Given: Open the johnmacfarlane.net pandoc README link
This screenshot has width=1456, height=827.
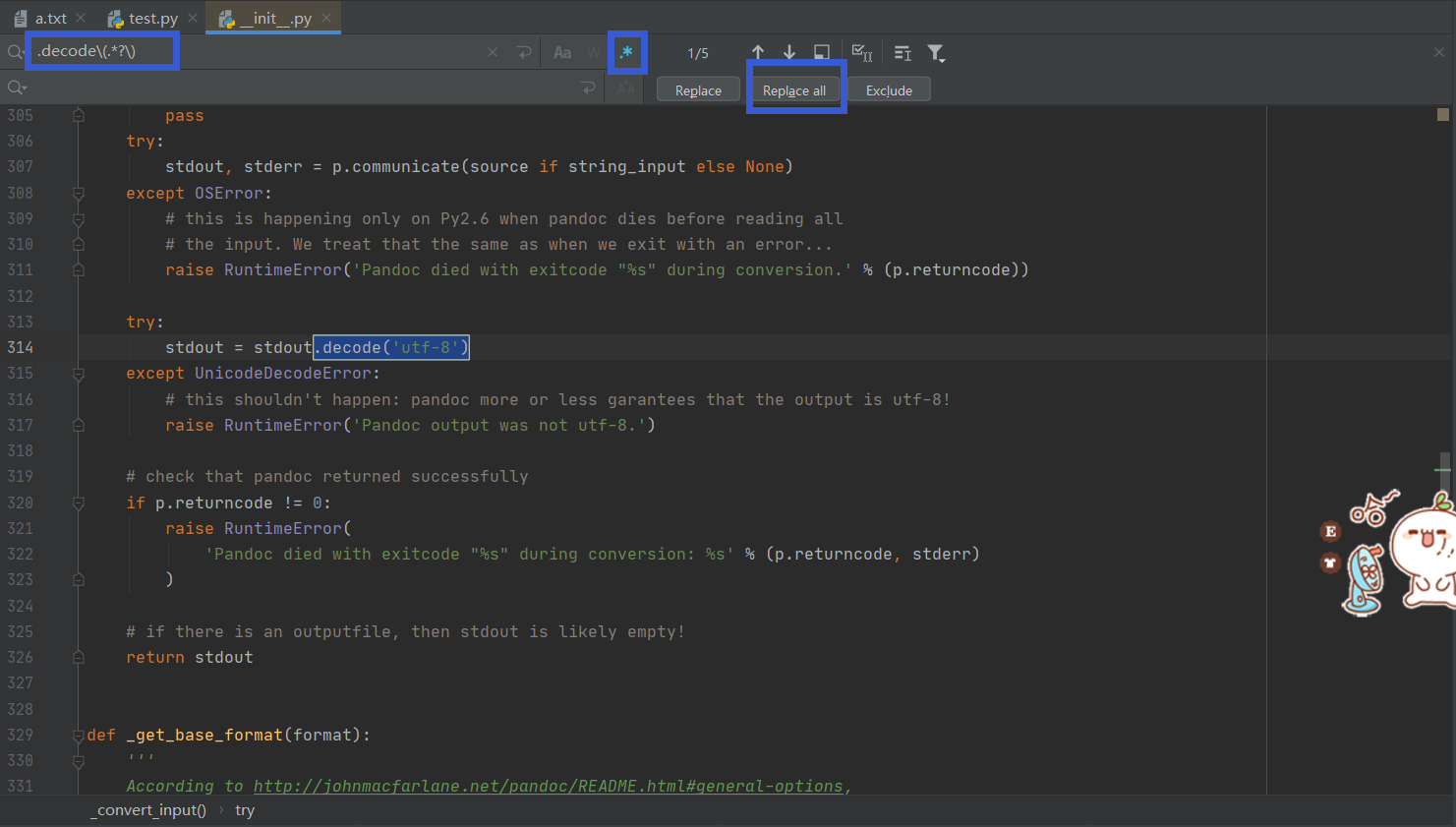Looking at the screenshot, I should click(x=549, y=786).
